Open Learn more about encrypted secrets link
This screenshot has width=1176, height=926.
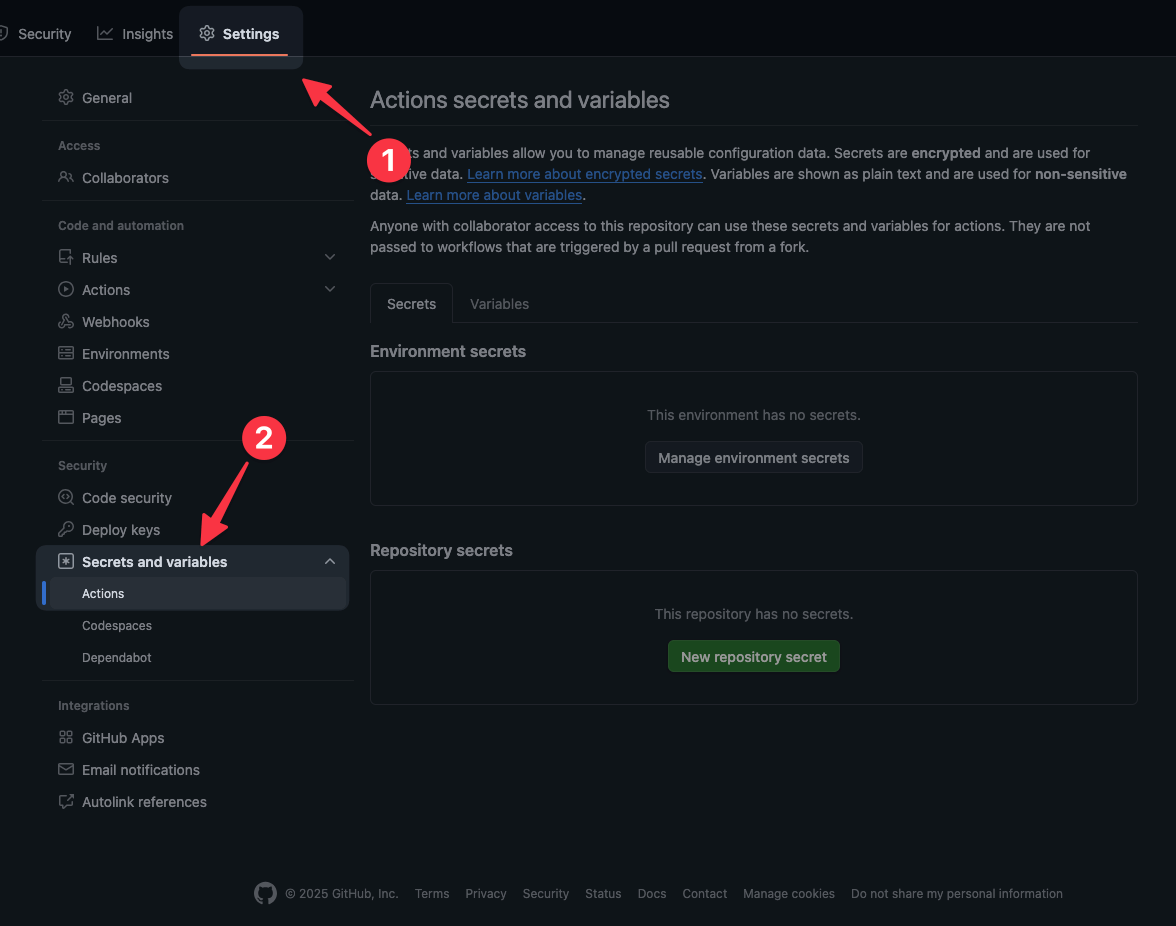[x=584, y=174]
